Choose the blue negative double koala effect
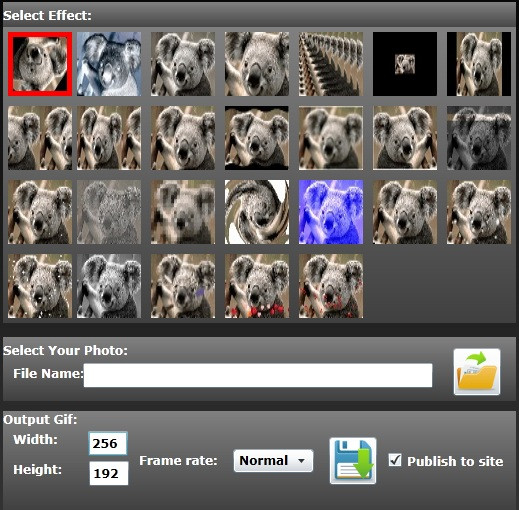Viewport: 519px width, 510px height. tap(109, 64)
